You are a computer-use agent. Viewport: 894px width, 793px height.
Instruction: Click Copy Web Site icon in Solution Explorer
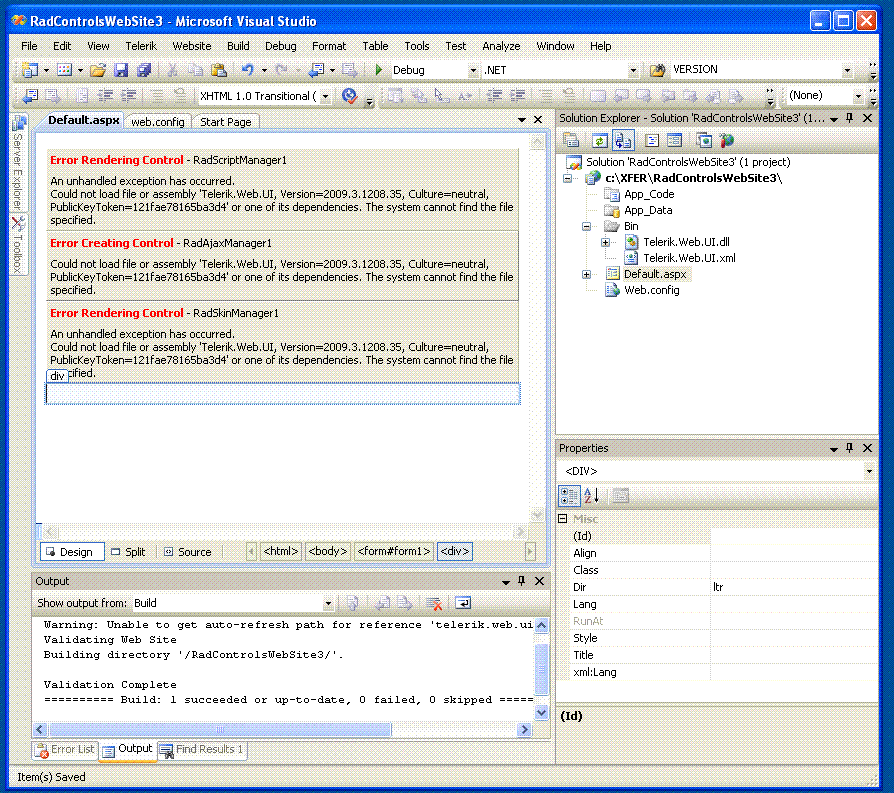tap(704, 140)
